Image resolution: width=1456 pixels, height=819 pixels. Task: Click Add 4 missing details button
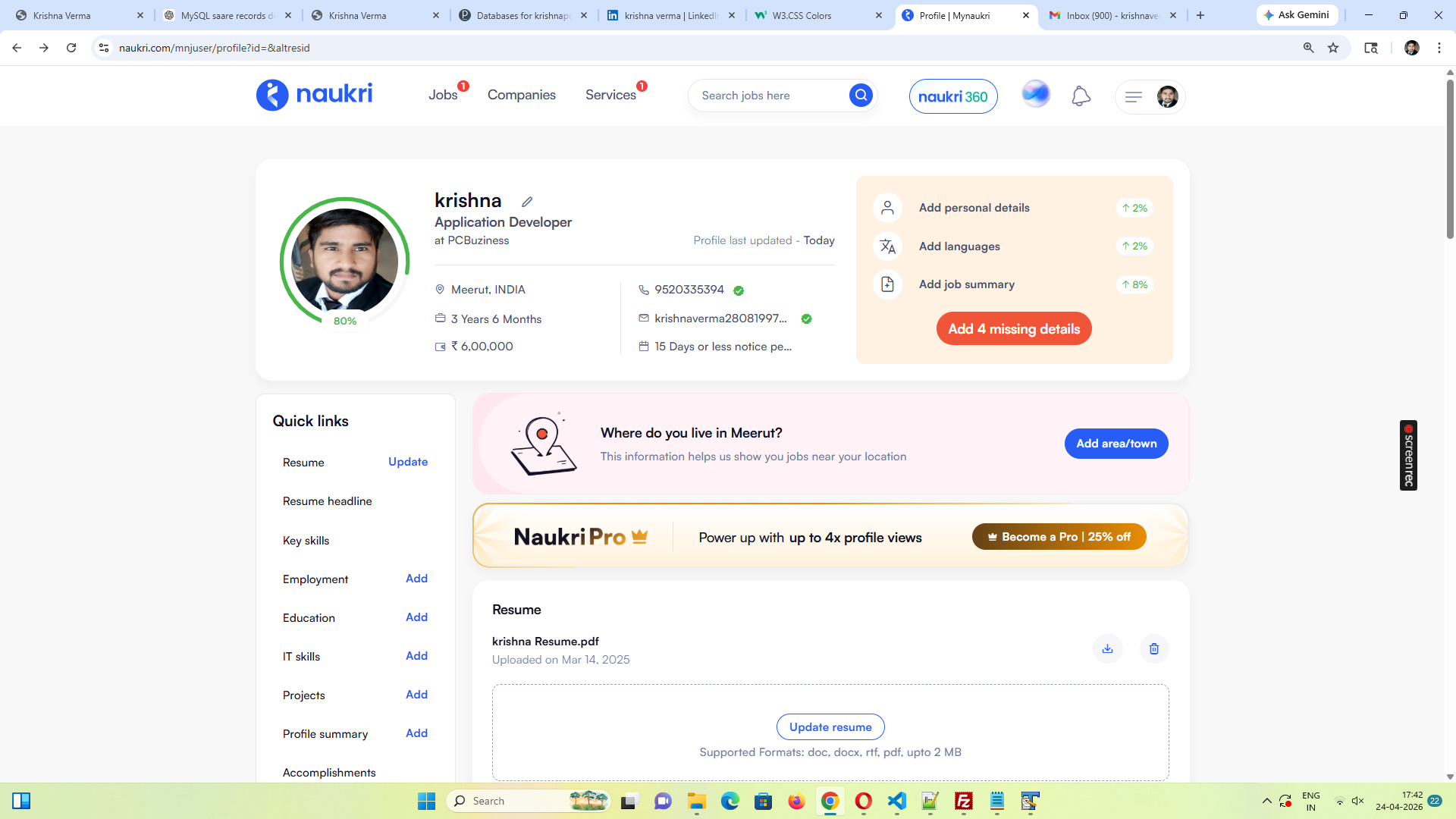point(1014,329)
